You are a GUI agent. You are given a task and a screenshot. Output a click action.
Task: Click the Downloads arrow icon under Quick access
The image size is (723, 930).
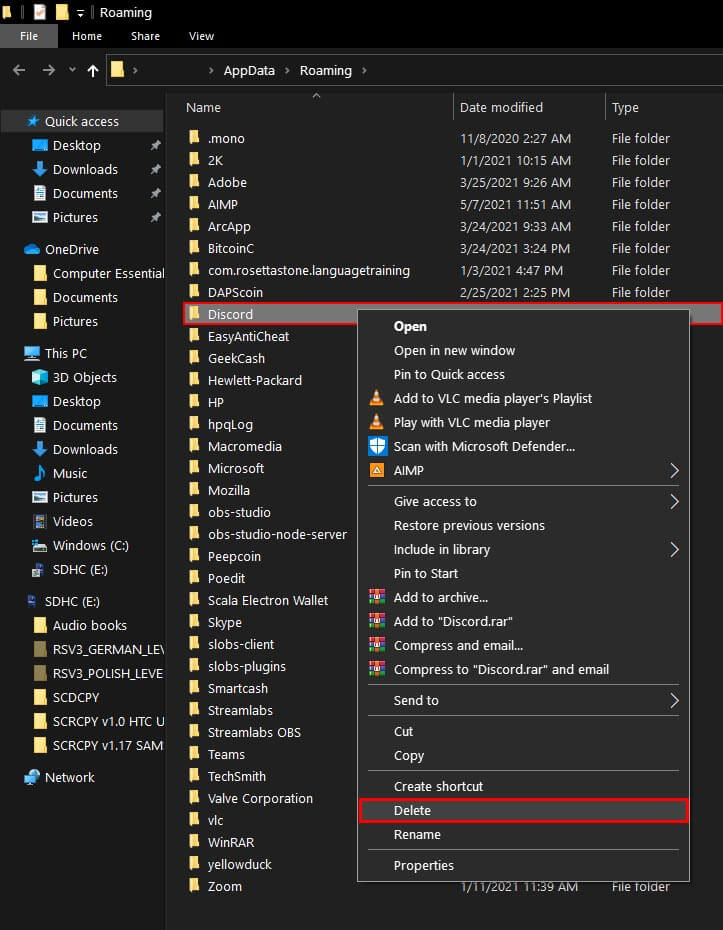[x=40, y=169]
